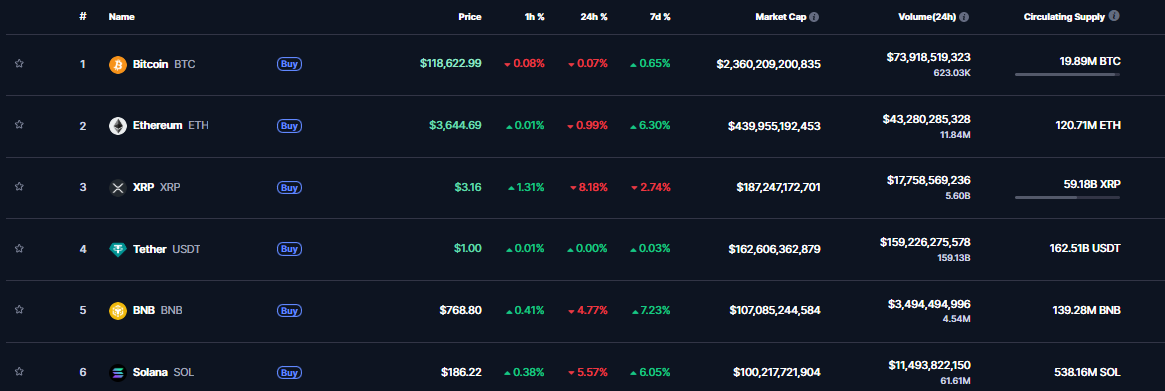Click the Buy button for BNB

click(x=289, y=311)
